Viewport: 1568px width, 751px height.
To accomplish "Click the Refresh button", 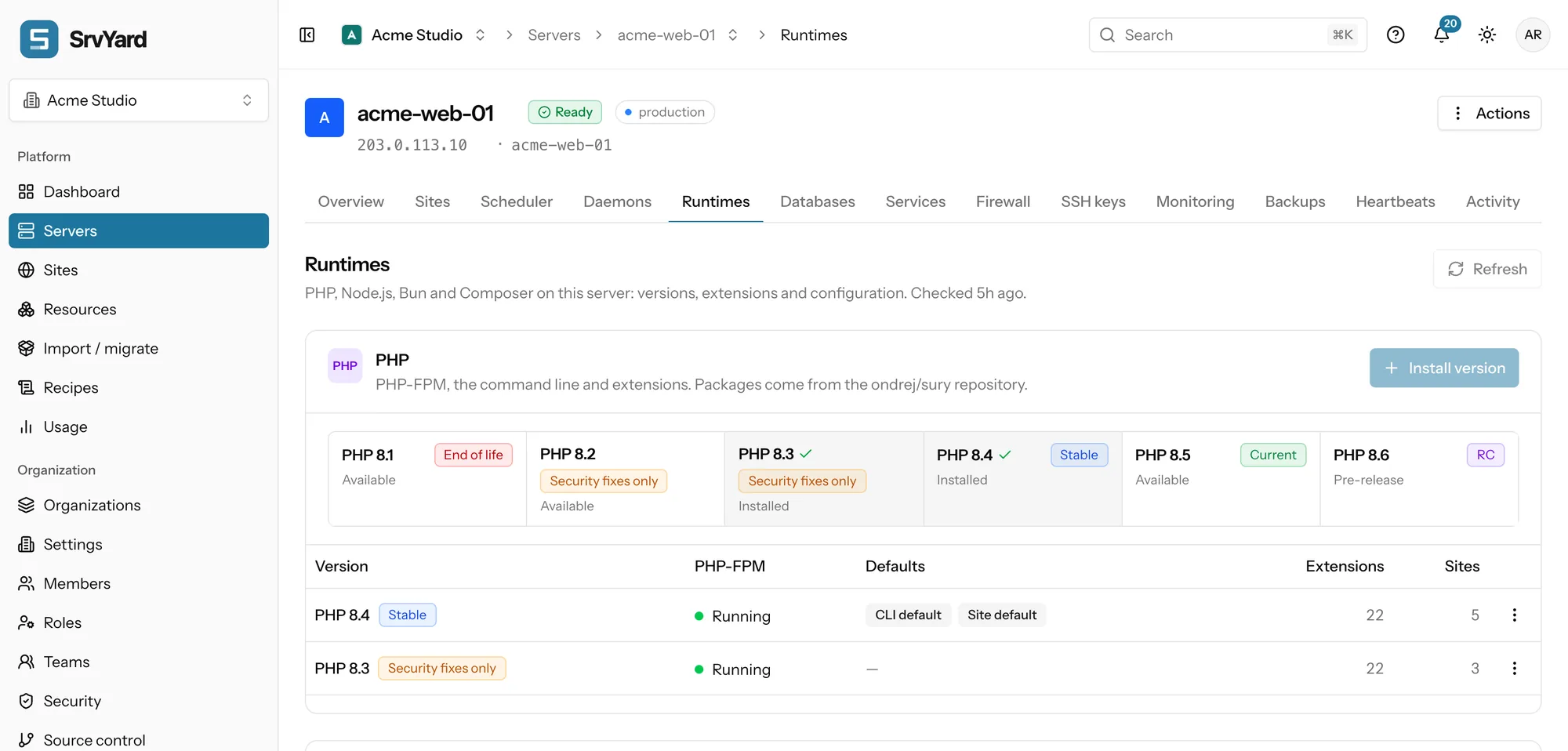I will click(1487, 269).
